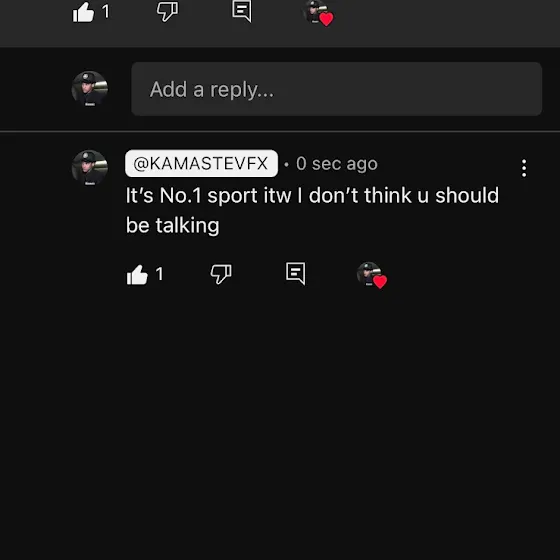Like the top highlighted comment
The image size is (560, 560).
click(83, 12)
